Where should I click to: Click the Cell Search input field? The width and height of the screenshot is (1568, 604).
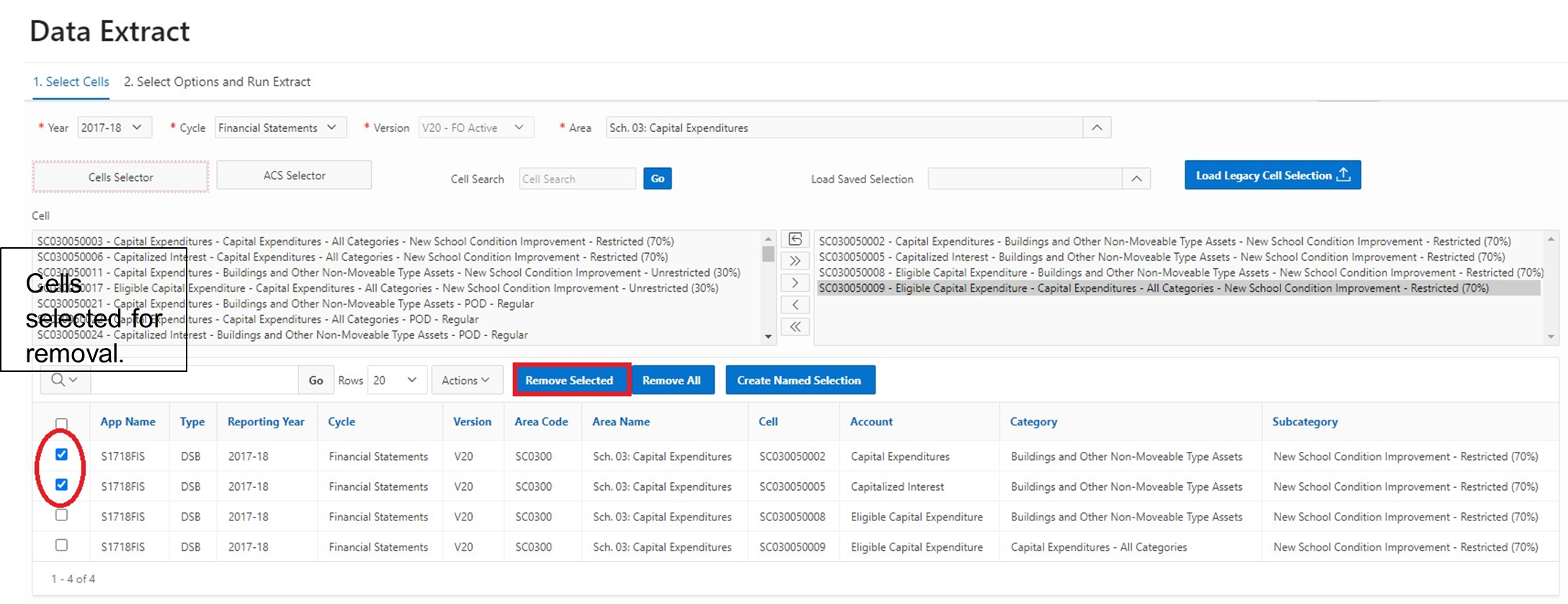pos(576,179)
